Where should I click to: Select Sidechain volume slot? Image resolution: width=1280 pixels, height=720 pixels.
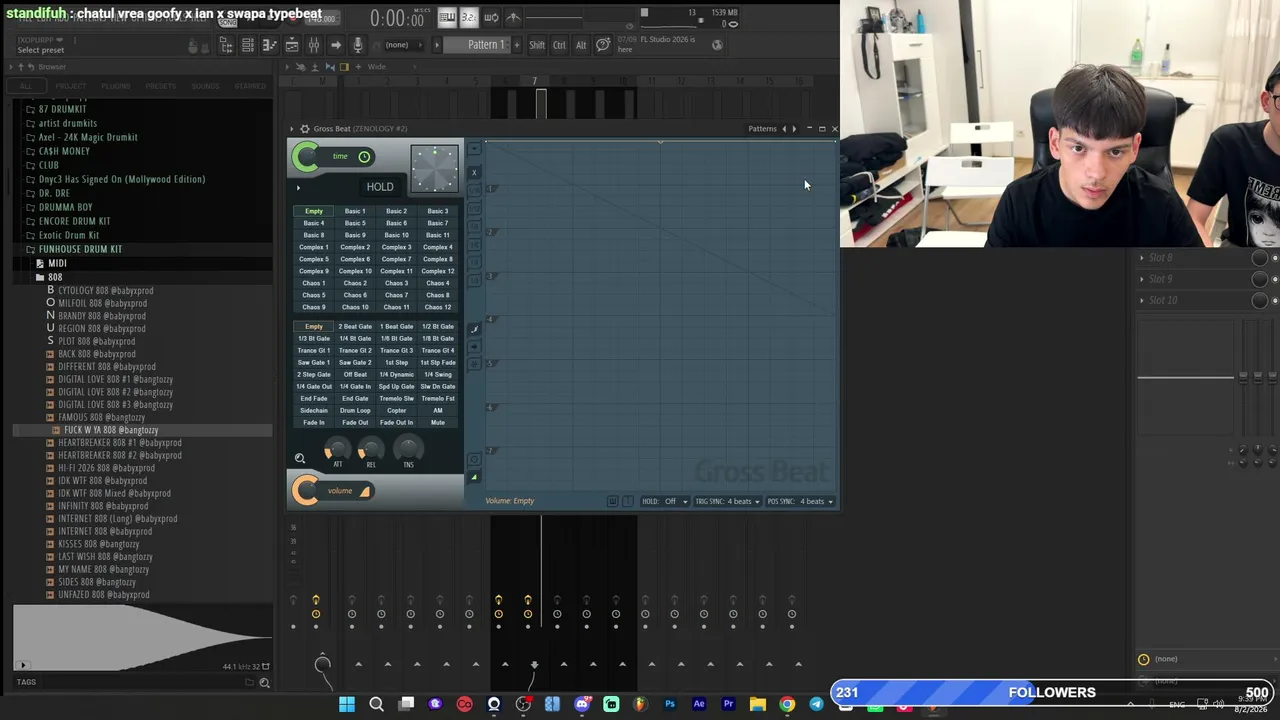point(314,411)
